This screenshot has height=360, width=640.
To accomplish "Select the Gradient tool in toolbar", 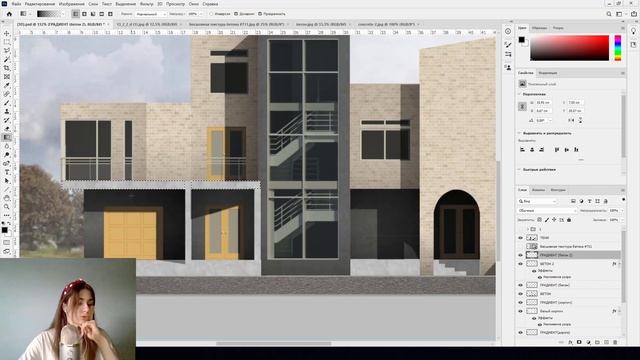I will coord(7,138).
